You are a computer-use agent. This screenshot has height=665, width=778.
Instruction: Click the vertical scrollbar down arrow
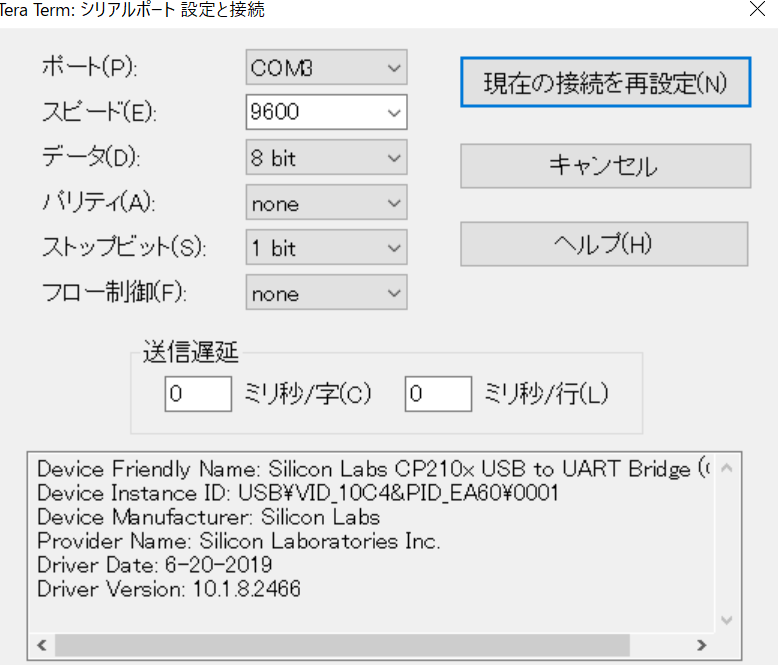coord(727,620)
